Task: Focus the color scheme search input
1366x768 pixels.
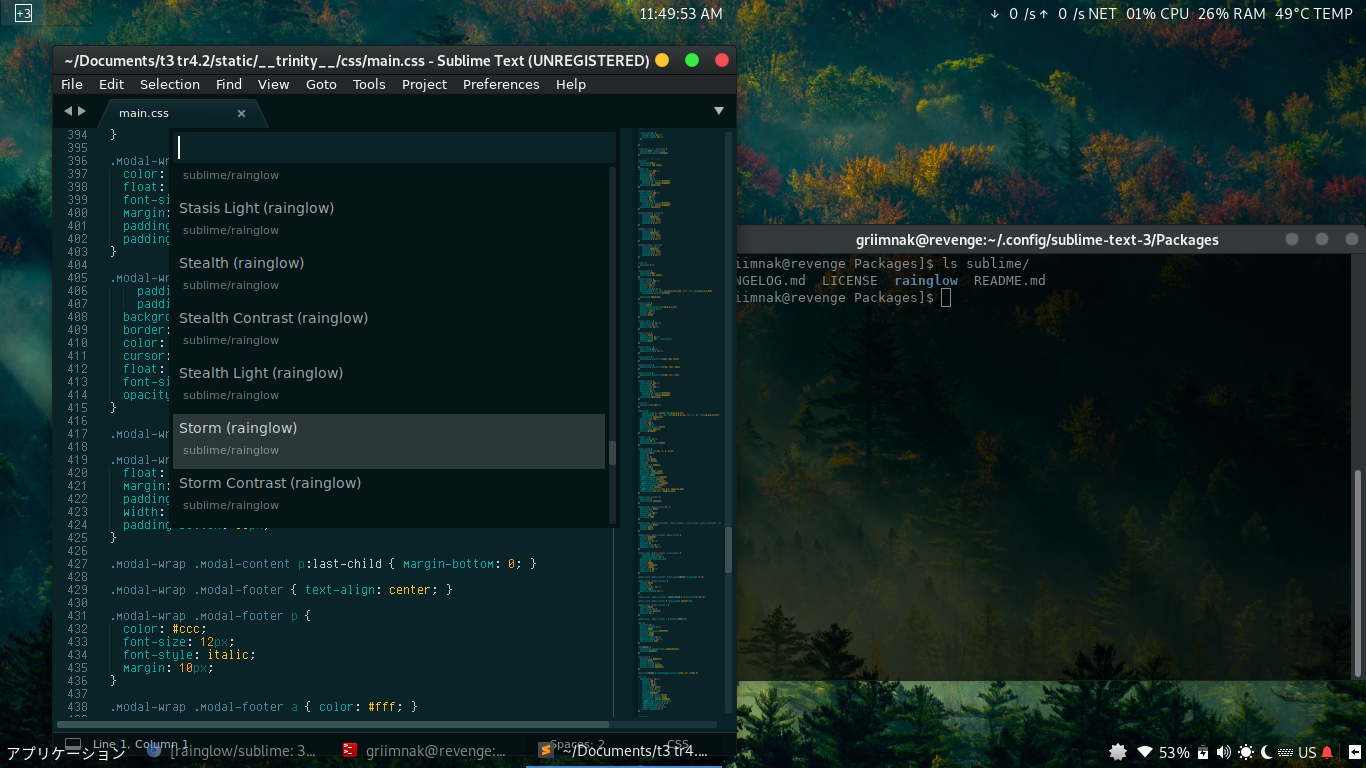Action: click(394, 148)
